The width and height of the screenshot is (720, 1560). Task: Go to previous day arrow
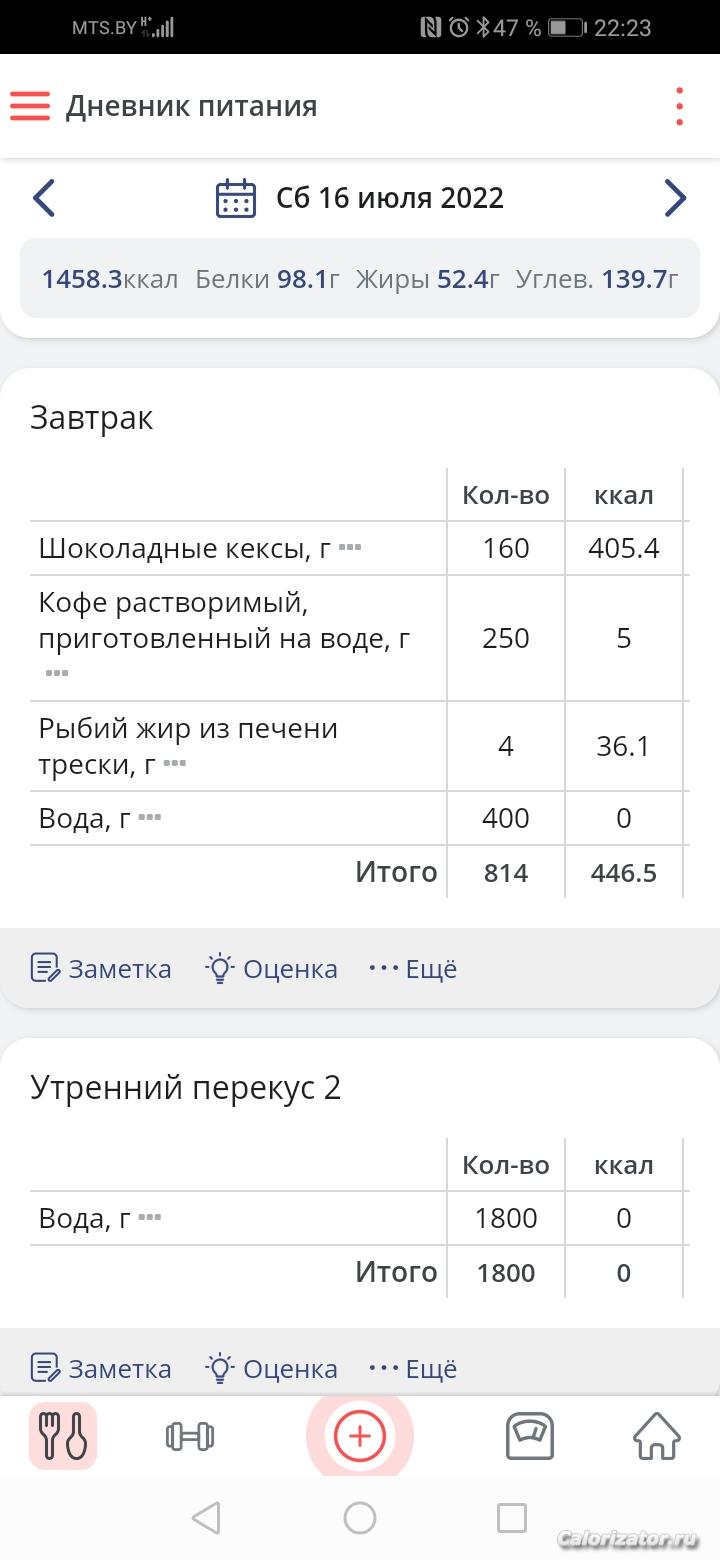click(43, 198)
